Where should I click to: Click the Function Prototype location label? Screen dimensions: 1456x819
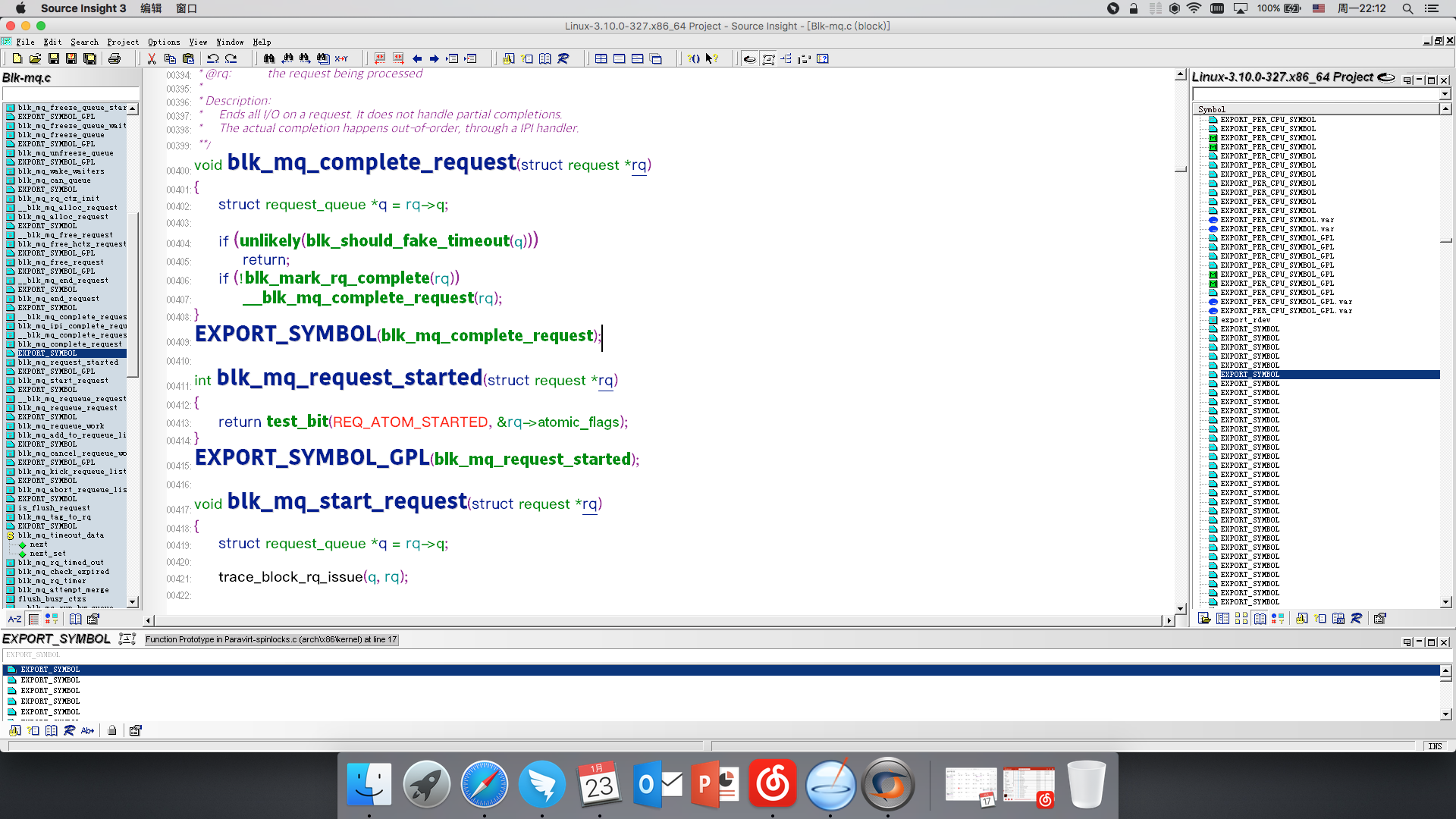click(x=271, y=639)
